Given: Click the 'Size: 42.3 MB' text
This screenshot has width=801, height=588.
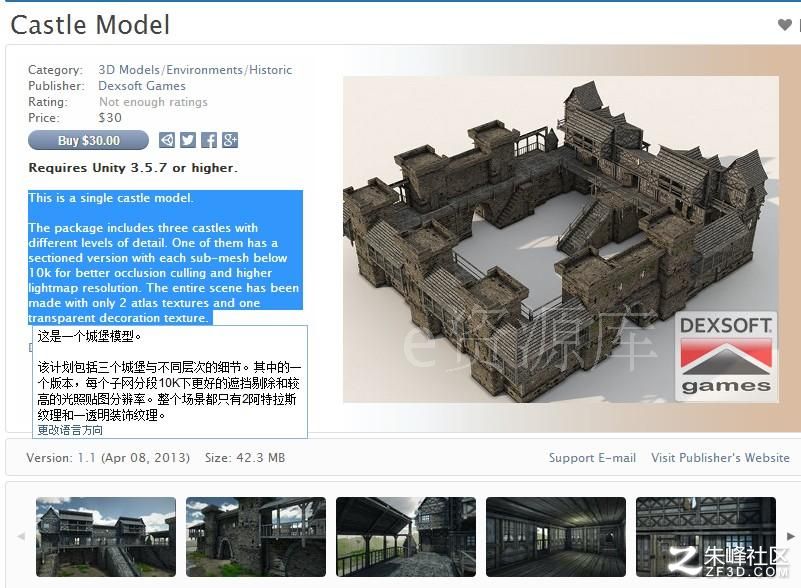Looking at the screenshot, I should pyautogui.click(x=245, y=458).
